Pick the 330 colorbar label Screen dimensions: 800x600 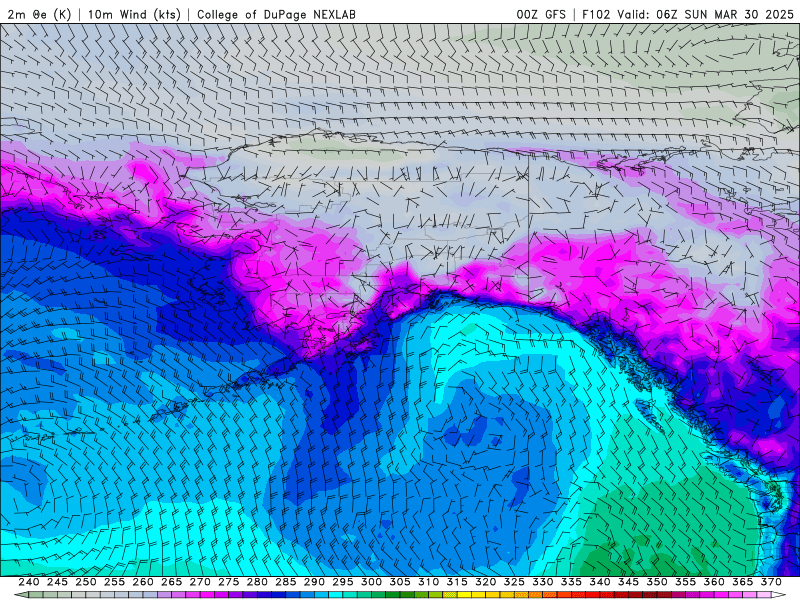[x=543, y=582]
